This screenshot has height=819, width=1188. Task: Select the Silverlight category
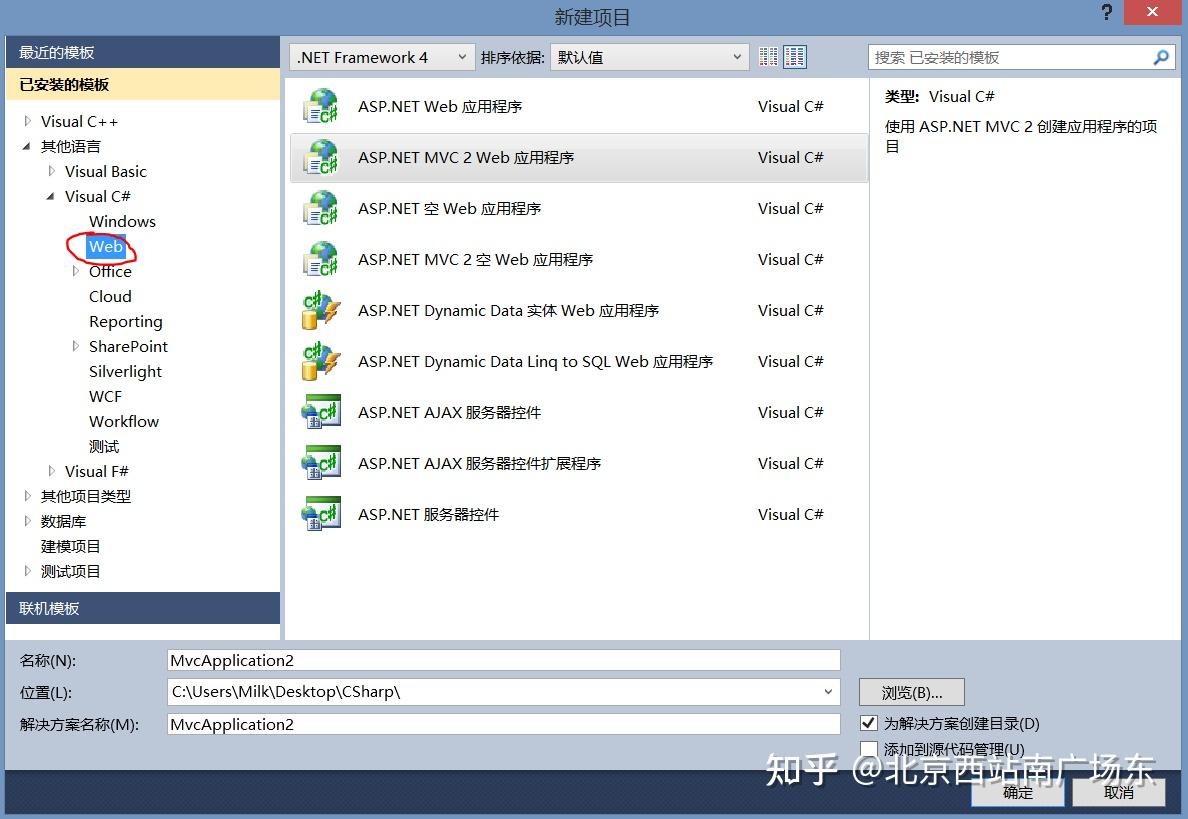125,371
